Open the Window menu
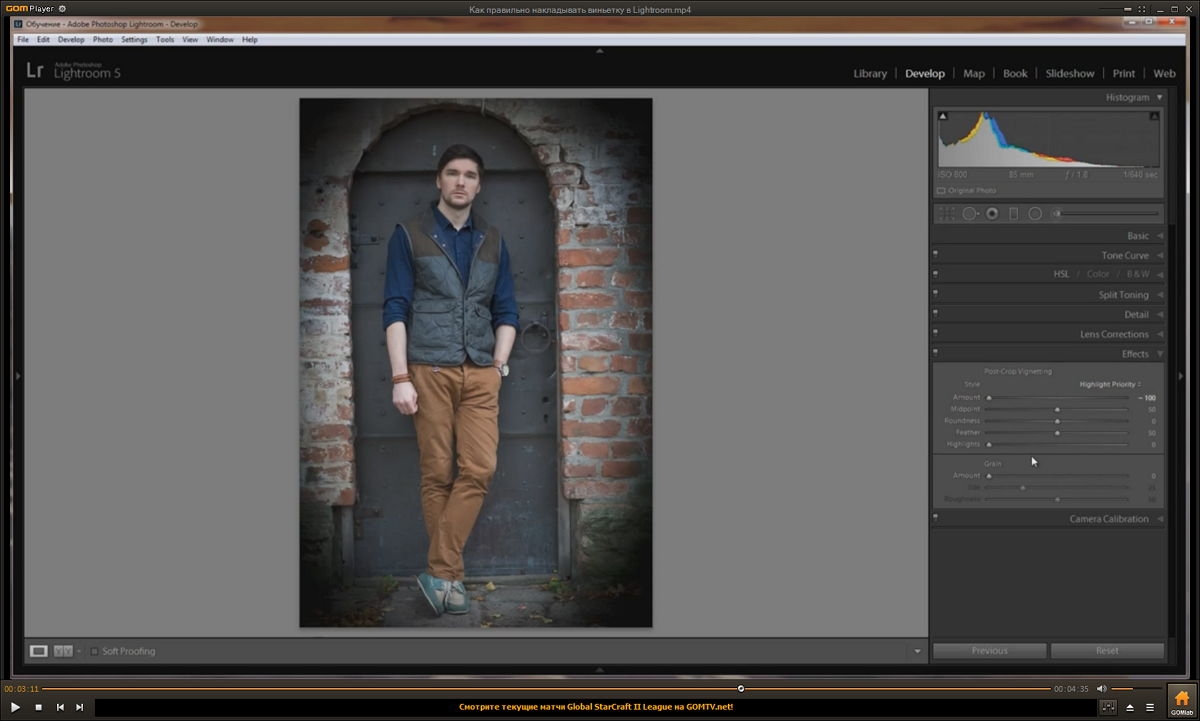Viewport: 1200px width, 721px height. tap(220, 40)
